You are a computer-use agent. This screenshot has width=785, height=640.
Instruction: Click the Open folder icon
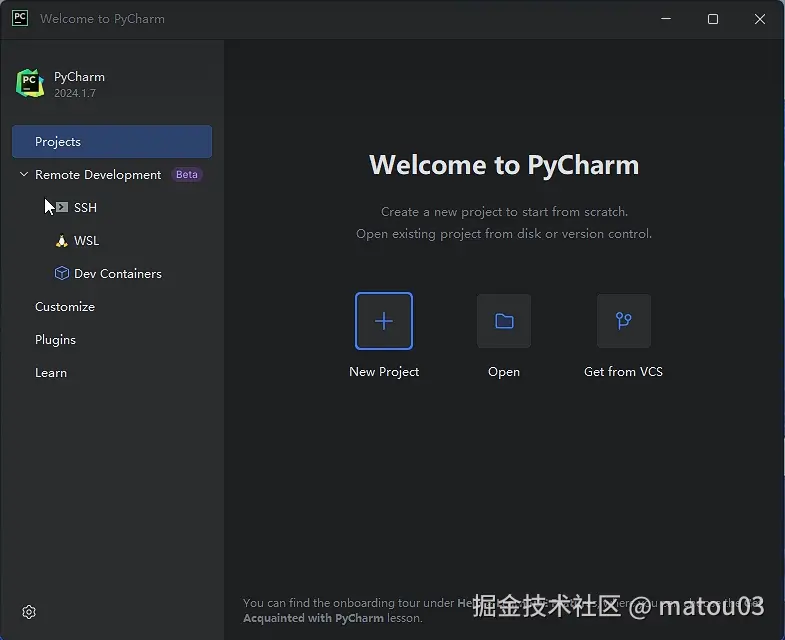click(x=504, y=321)
